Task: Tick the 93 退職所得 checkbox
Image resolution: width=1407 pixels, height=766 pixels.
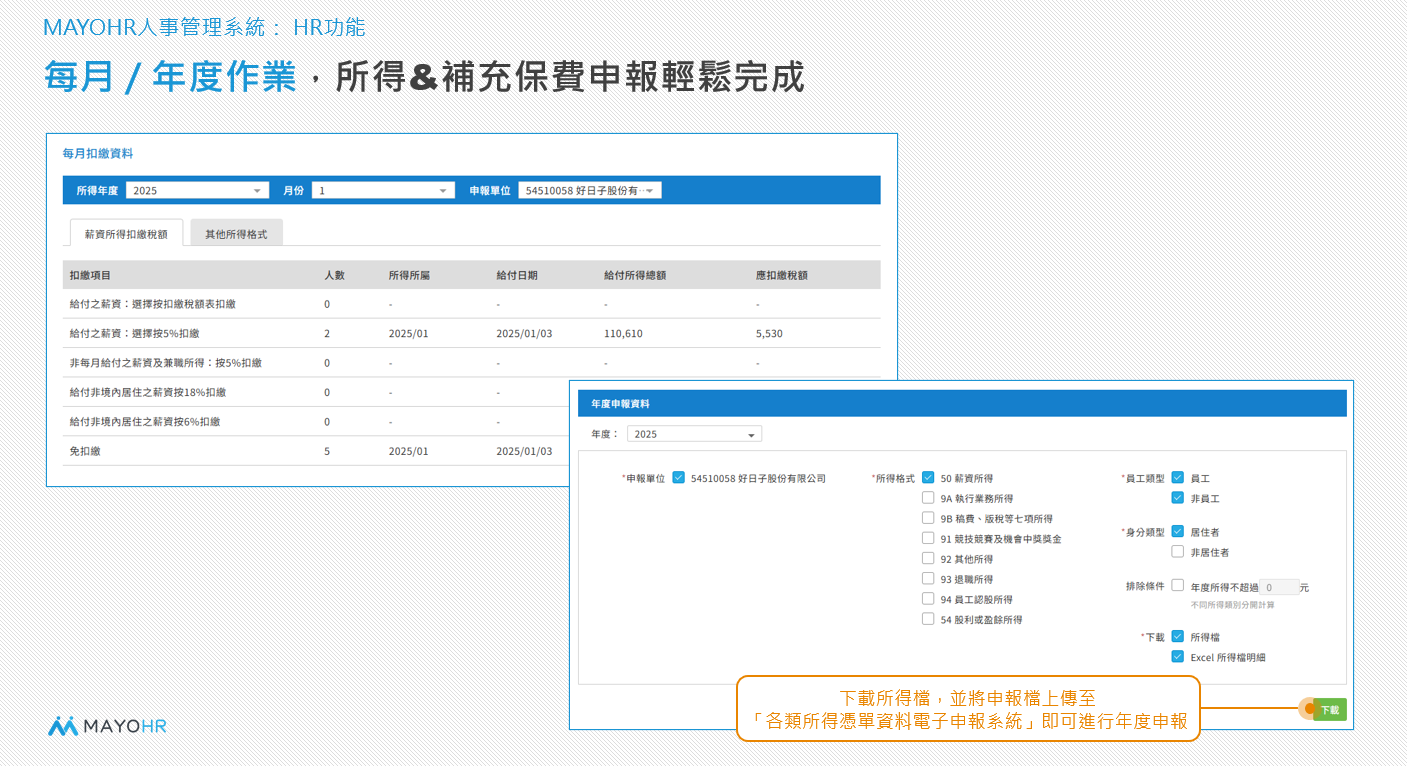Action: [928, 579]
